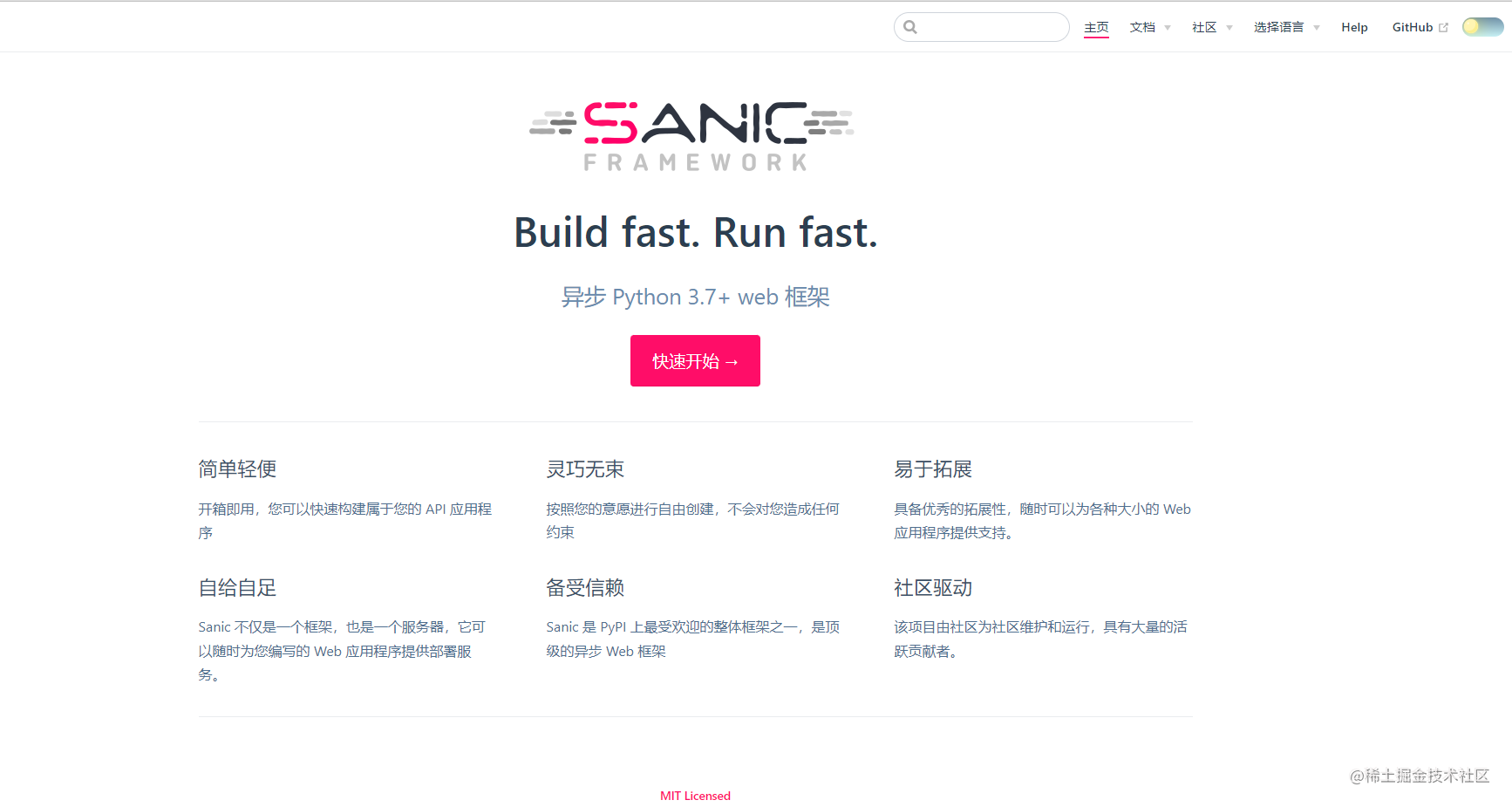Click the Sanic Framework logo
1512x807 pixels.
(691, 136)
